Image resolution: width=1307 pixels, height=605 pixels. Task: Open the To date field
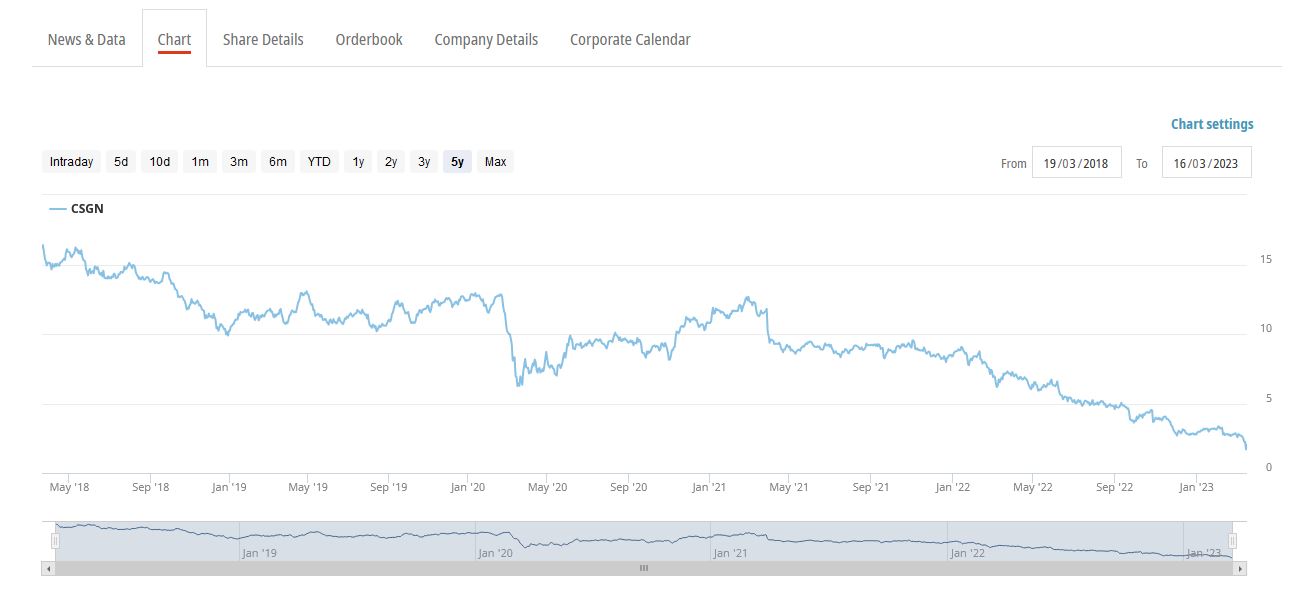coord(1206,163)
